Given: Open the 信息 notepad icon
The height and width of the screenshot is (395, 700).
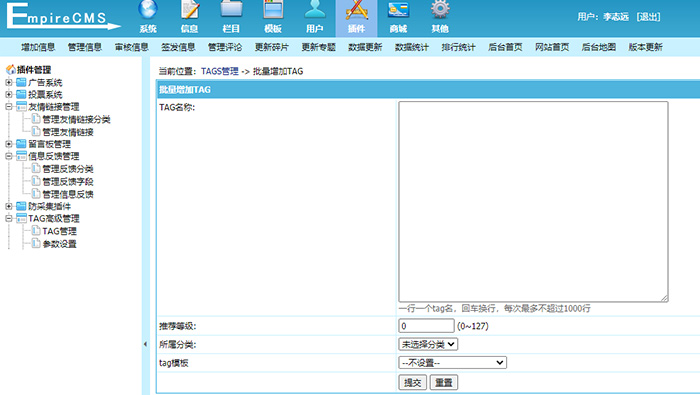Looking at the screenshot, I should point(190,10).
